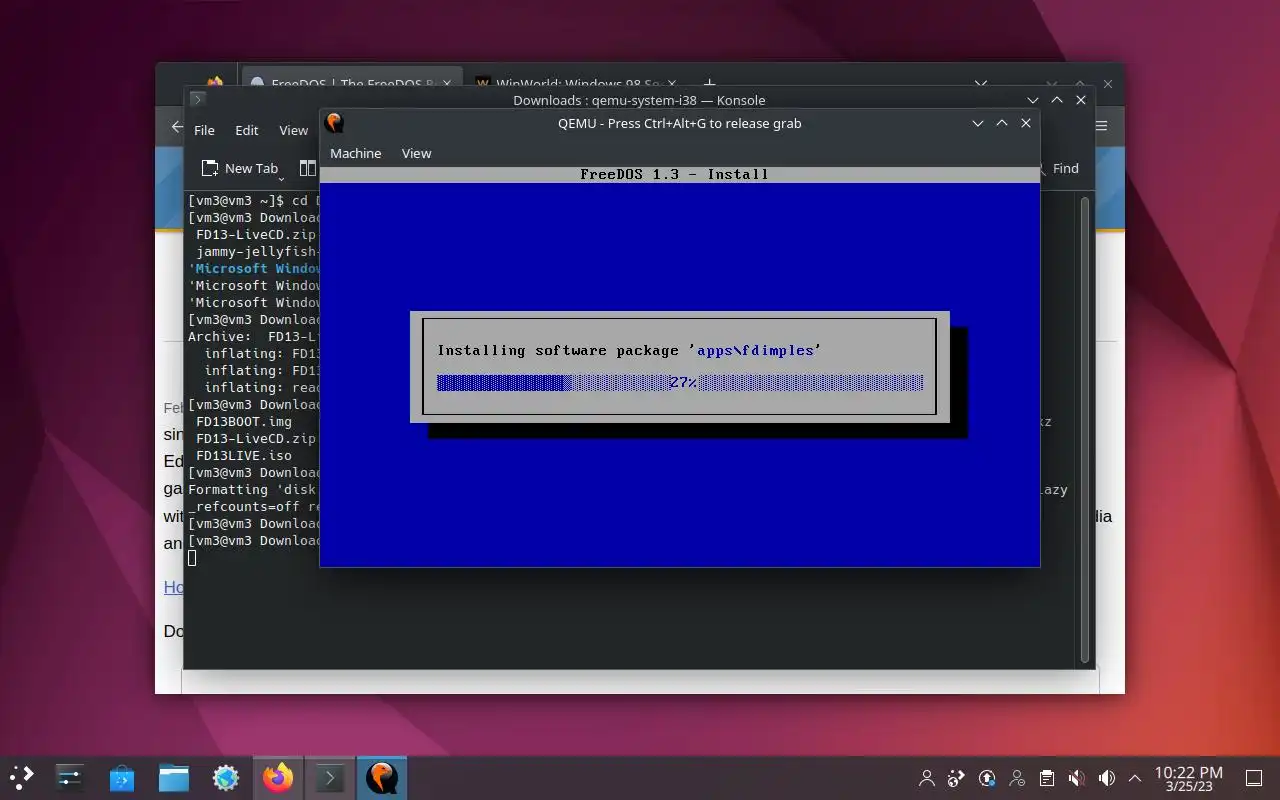This screenshot has width=1280, height=800.
Task: Open the software updates tray icon
Action: point(987,778)
